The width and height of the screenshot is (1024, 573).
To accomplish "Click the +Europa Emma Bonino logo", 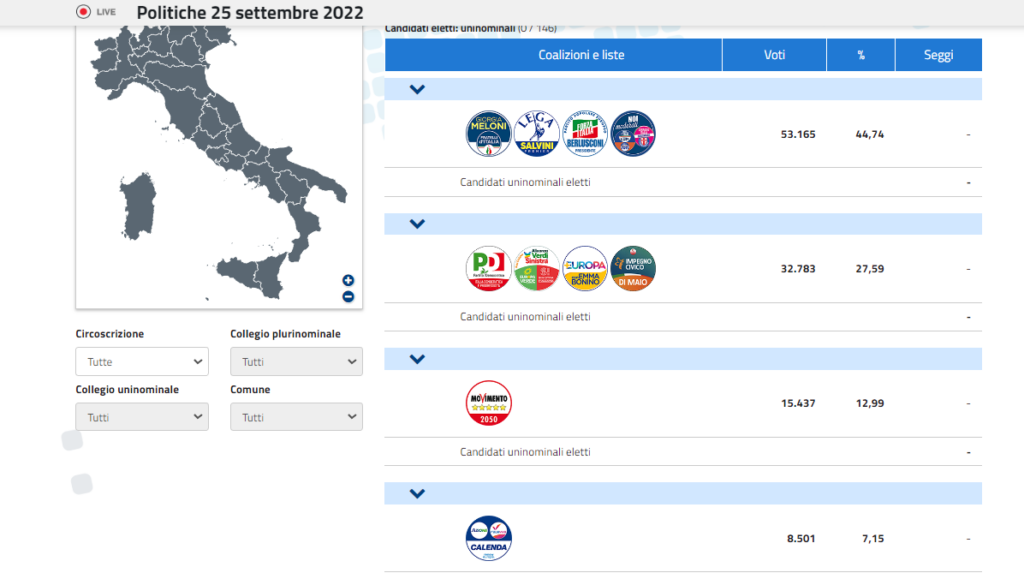I will [x=585, y=269].
